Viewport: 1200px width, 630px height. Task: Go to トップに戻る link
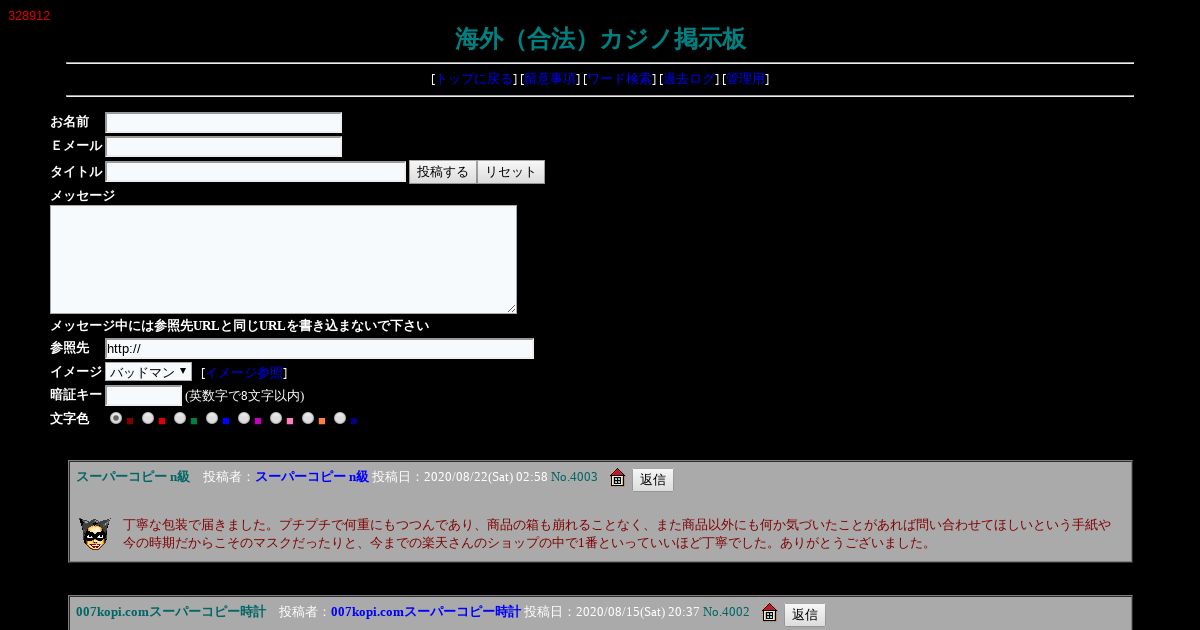pos(475,79)
